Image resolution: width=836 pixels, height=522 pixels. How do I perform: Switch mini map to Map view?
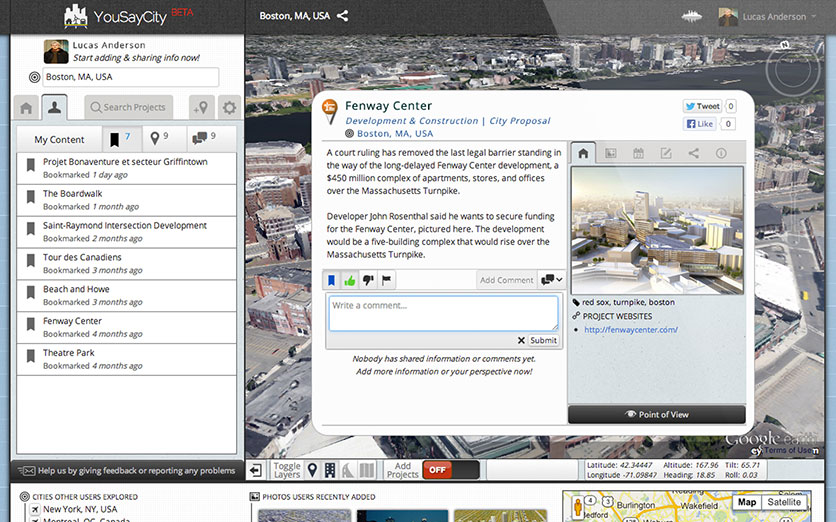click(x=747, y=502)
